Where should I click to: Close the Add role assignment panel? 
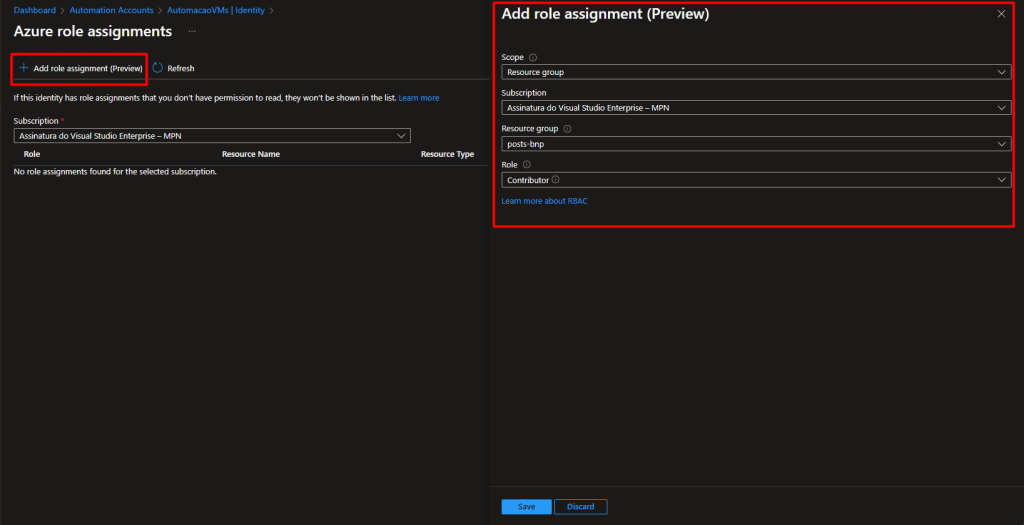pos(1001,14)
